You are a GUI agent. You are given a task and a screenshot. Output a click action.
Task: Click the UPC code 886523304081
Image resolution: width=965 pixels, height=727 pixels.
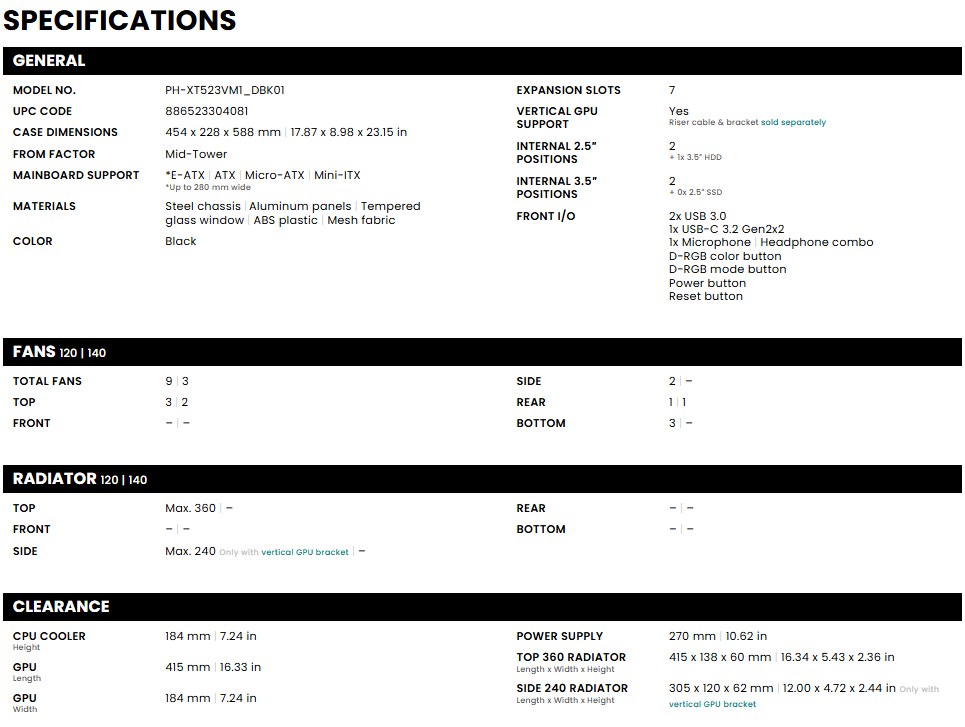point(207,111)
